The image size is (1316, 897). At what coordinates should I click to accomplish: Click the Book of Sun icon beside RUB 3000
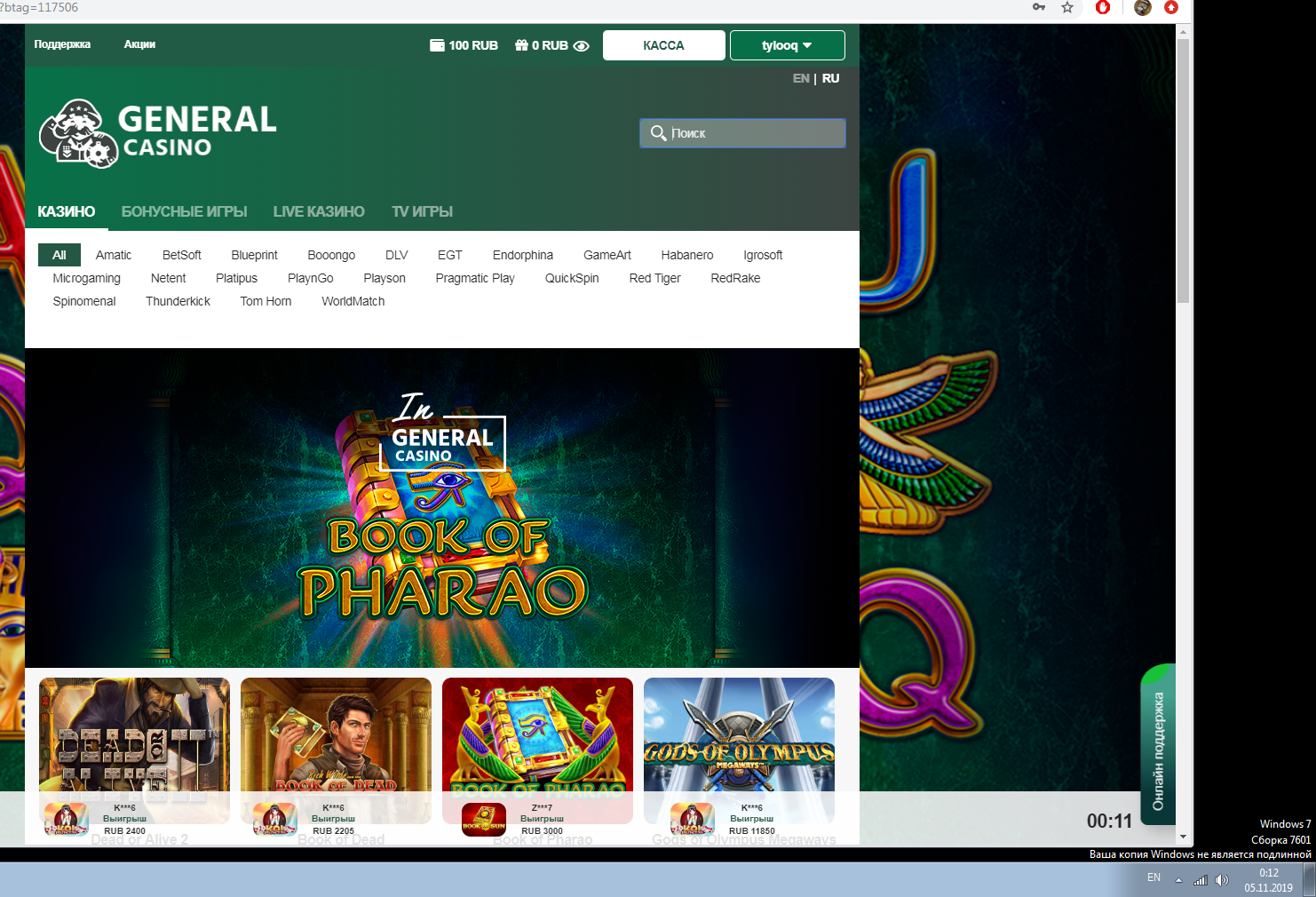(x=484, y=819)
